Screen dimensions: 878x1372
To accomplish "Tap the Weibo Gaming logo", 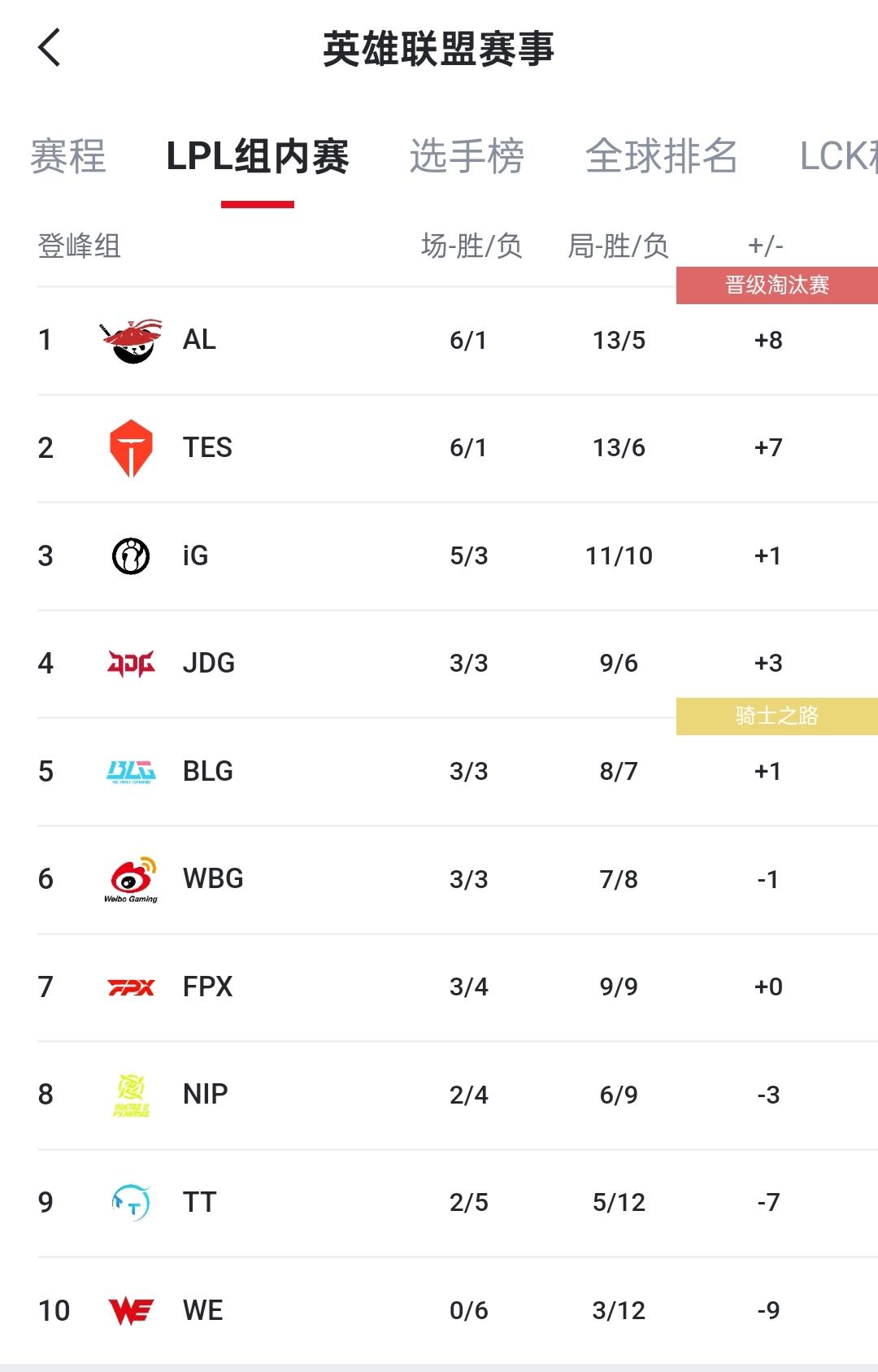I will point(131,879).
